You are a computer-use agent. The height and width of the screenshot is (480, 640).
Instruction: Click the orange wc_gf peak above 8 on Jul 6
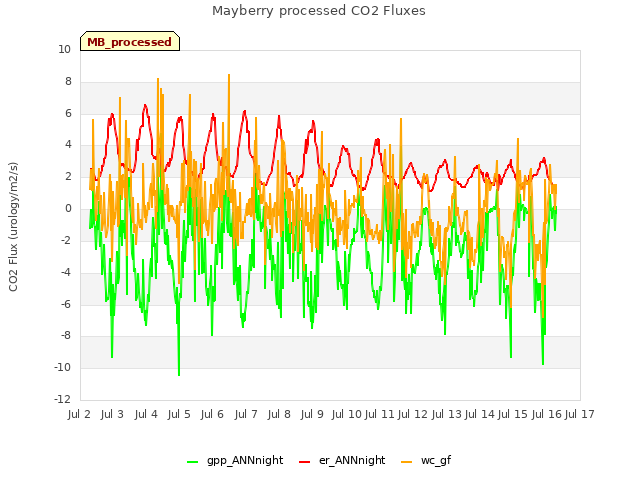229,76
